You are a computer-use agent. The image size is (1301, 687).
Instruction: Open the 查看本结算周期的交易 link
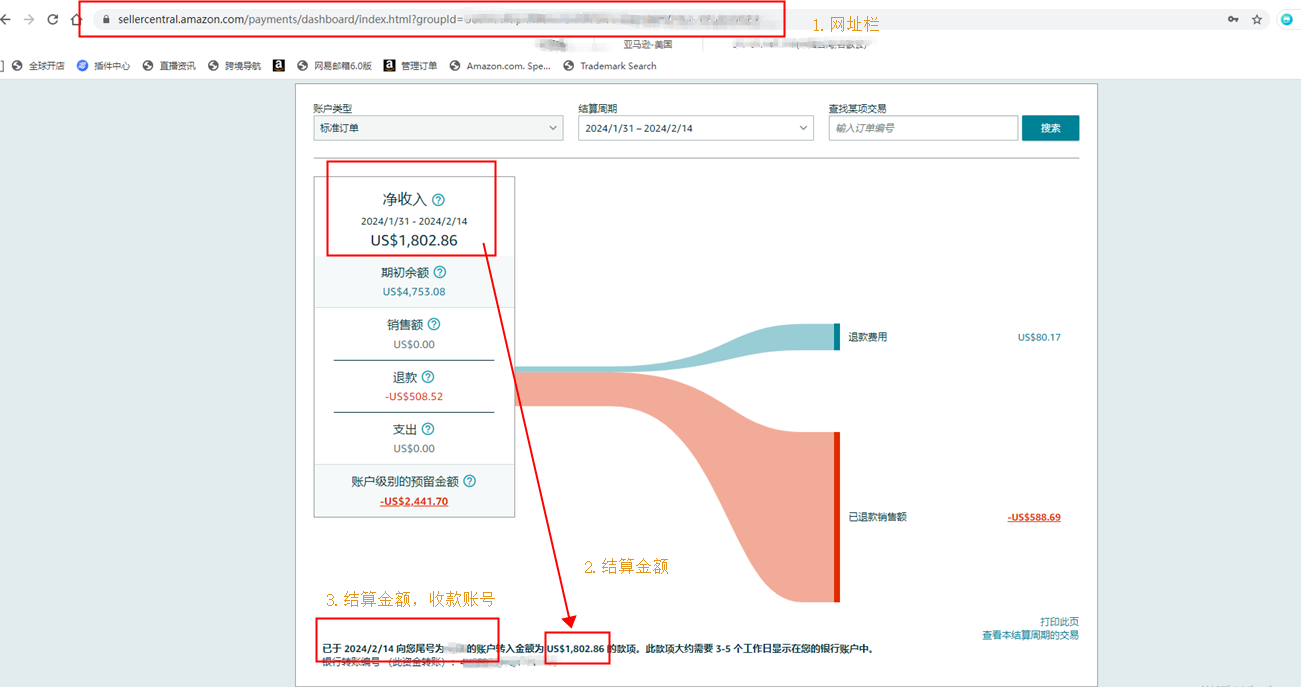pos(1030,635)
